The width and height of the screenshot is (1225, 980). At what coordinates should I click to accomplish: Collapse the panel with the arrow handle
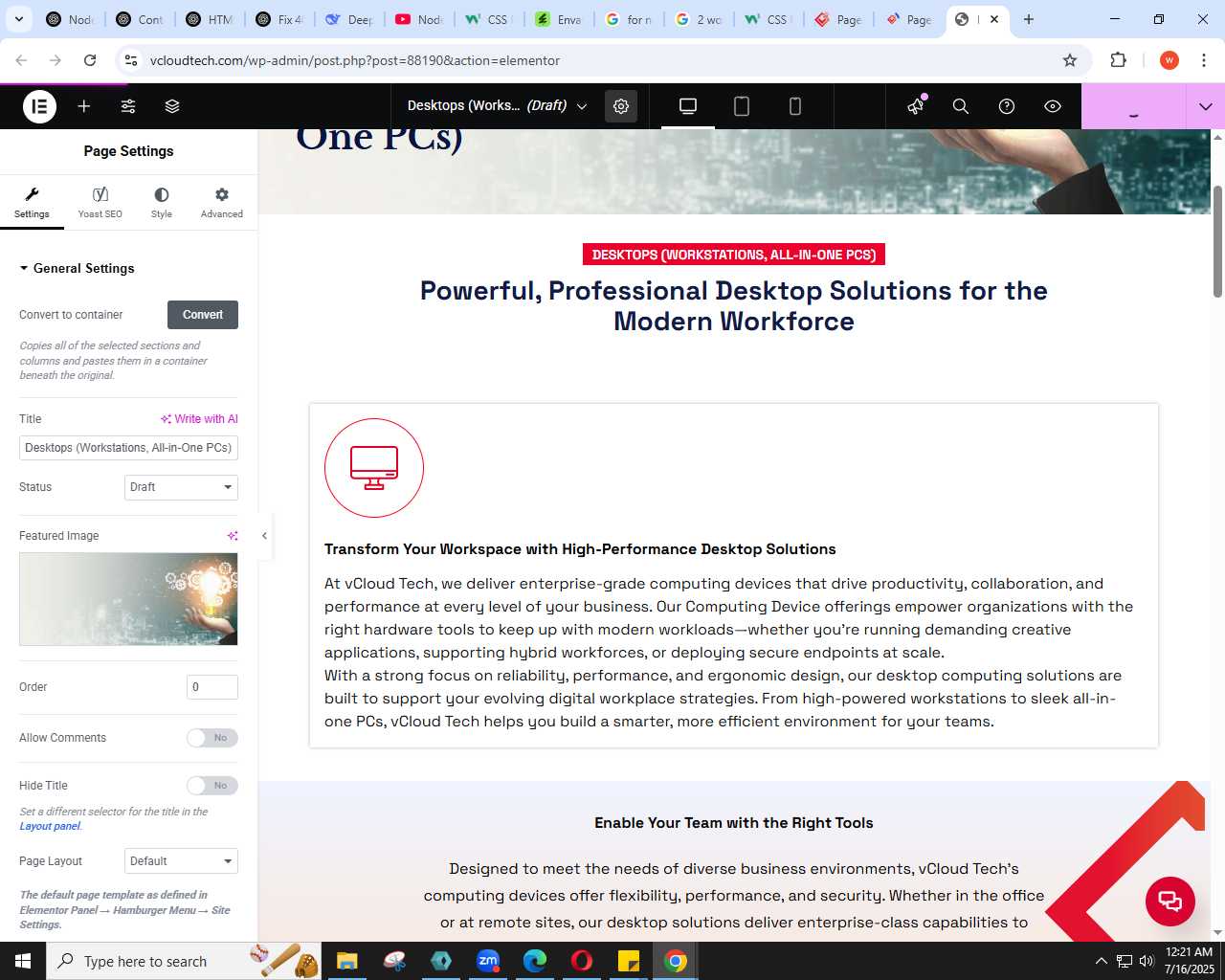(265, 536)
